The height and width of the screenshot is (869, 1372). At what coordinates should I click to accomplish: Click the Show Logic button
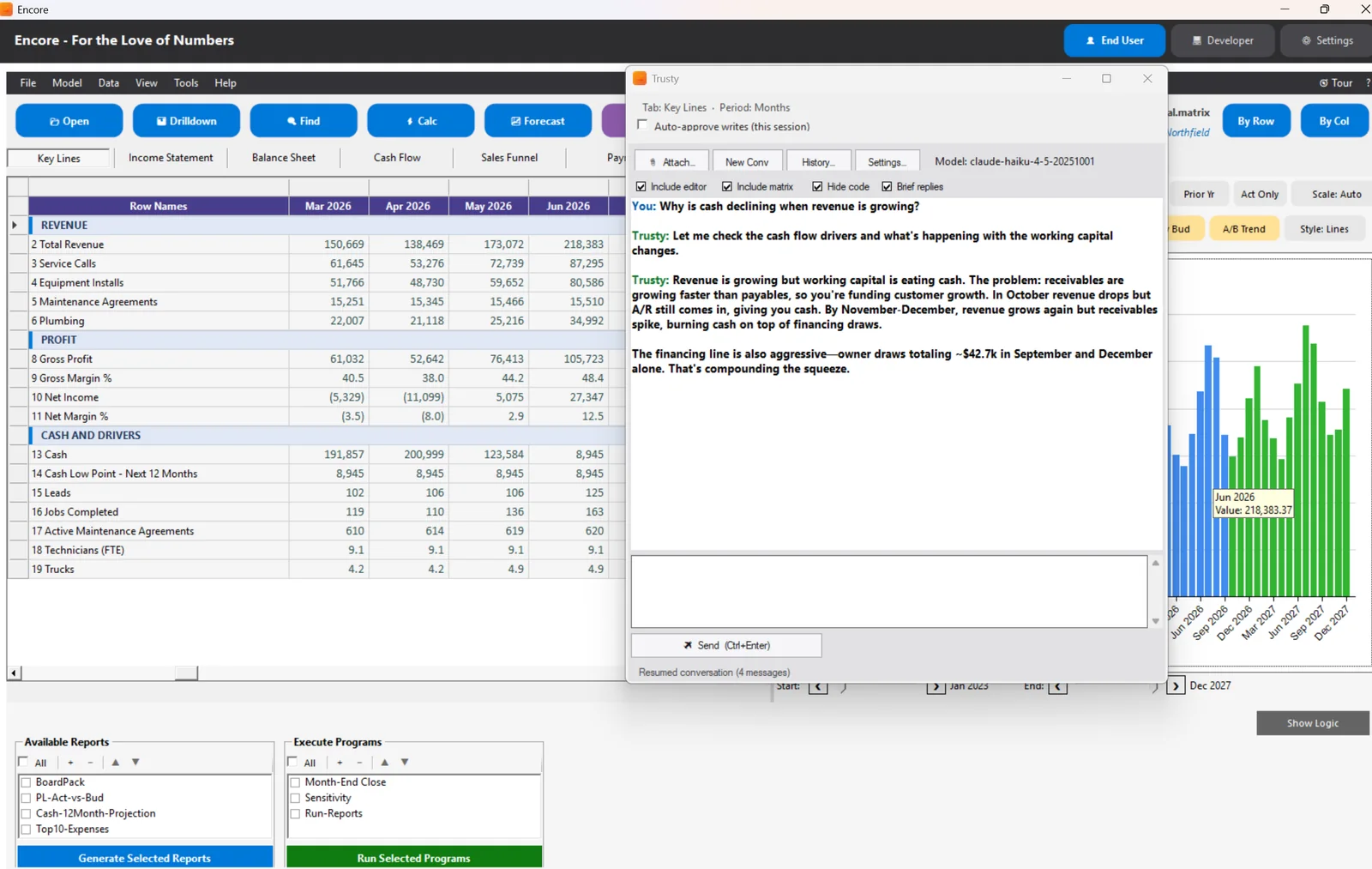tap(1312, 723)
